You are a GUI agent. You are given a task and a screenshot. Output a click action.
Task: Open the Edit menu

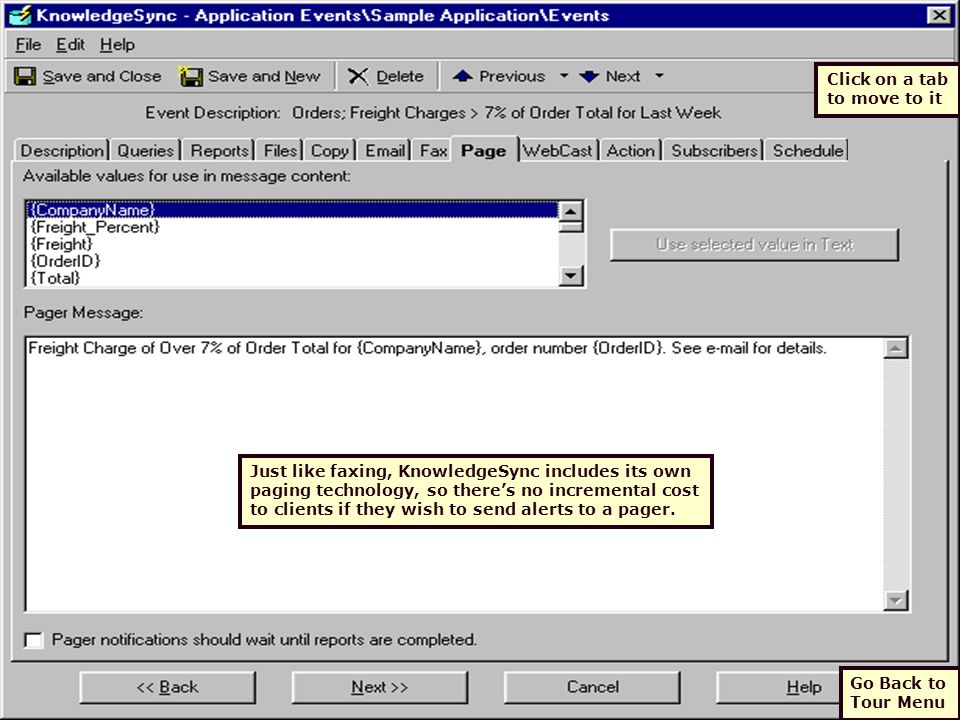pyautogui.click(x=70, y=45)
